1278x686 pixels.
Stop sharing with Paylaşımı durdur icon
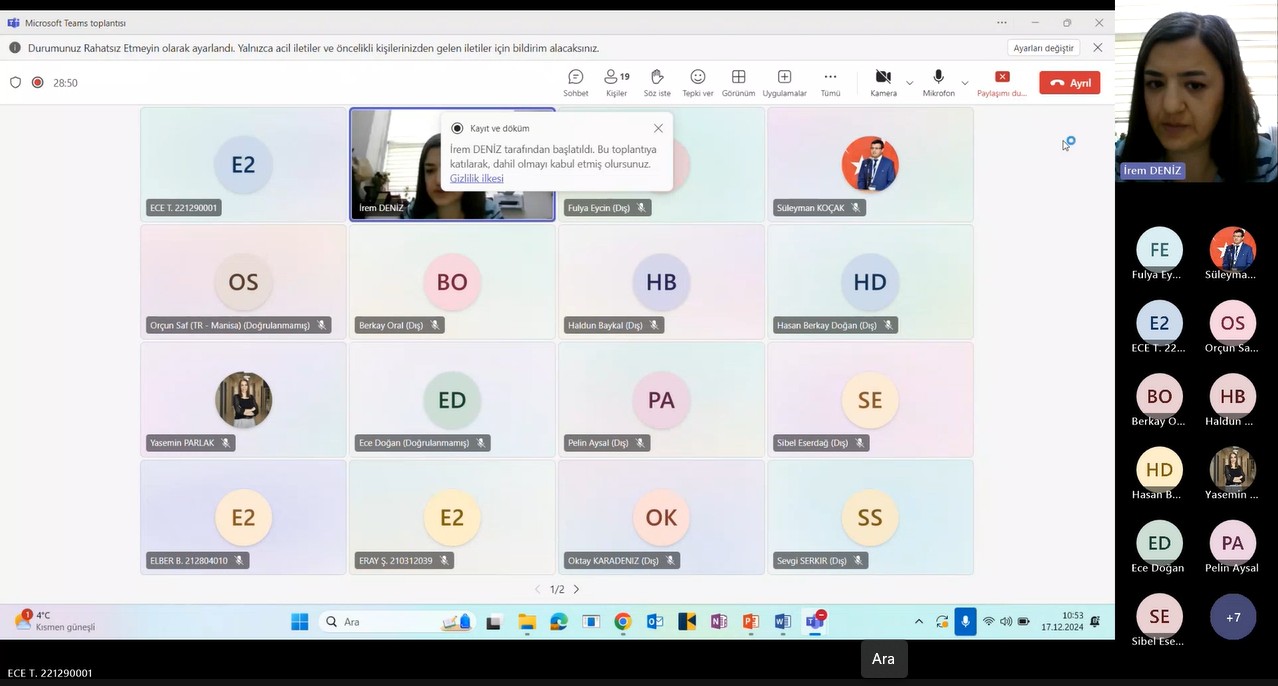tap(1002, 82)
